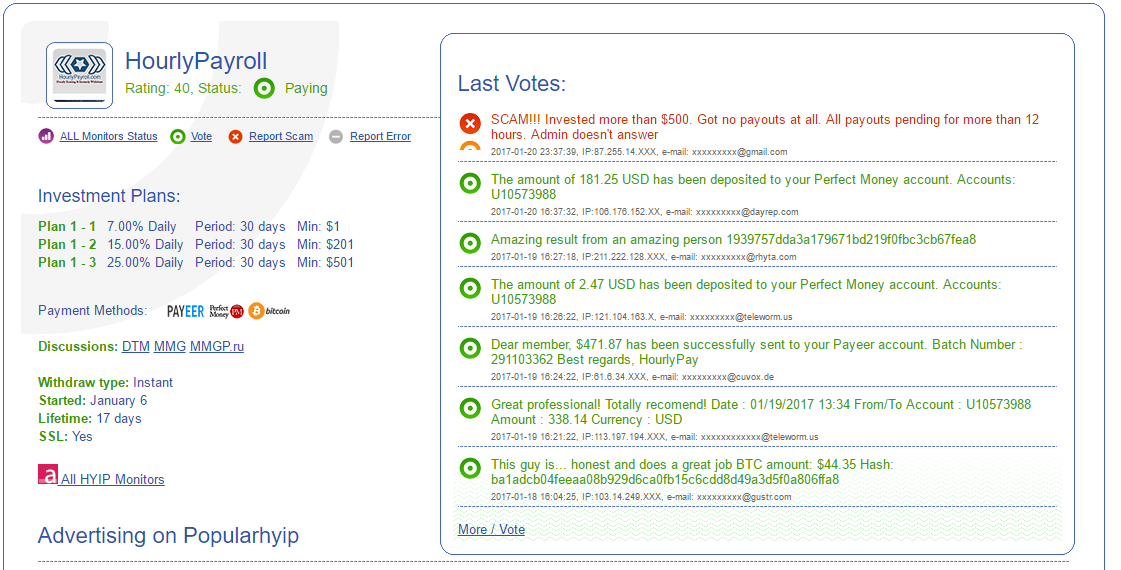Click the green Vote circle icon
1121x570 pixels.
[x=177, y=137]
